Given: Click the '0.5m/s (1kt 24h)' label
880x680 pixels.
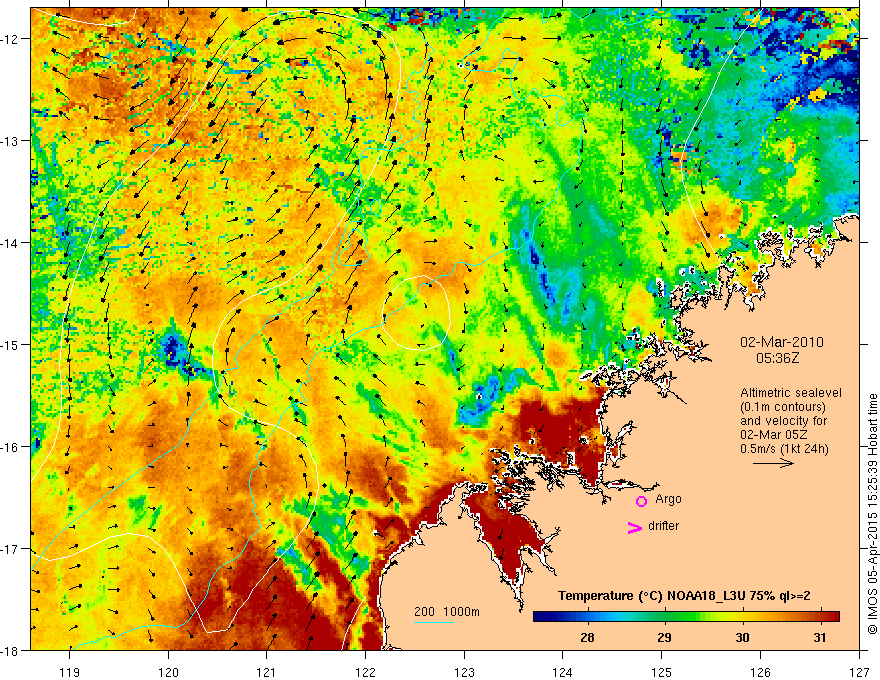Looking at the screenshot, I should click(x=784, y=449).
